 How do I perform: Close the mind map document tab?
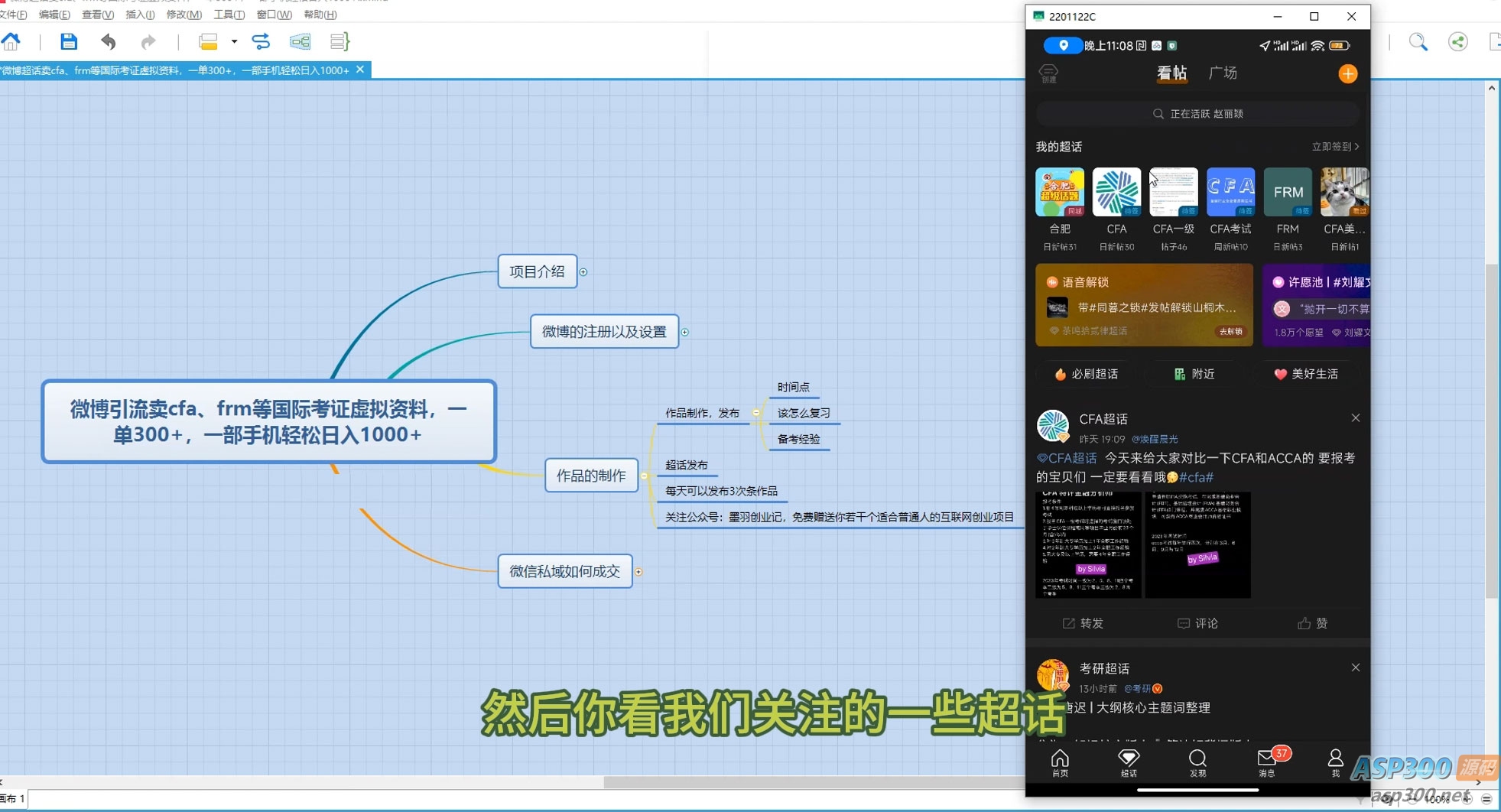[x=360, y=70]
